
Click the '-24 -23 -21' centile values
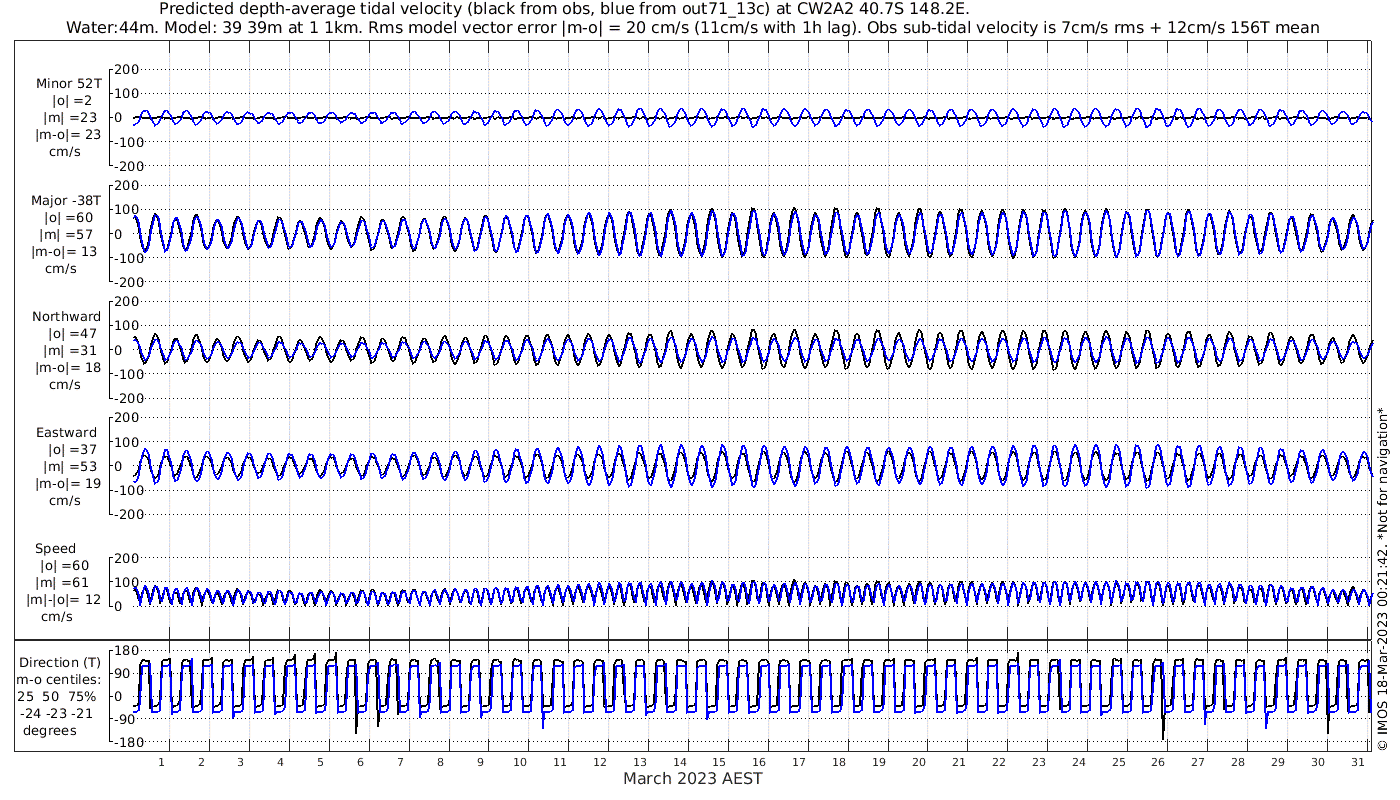[x=56, y=713]
